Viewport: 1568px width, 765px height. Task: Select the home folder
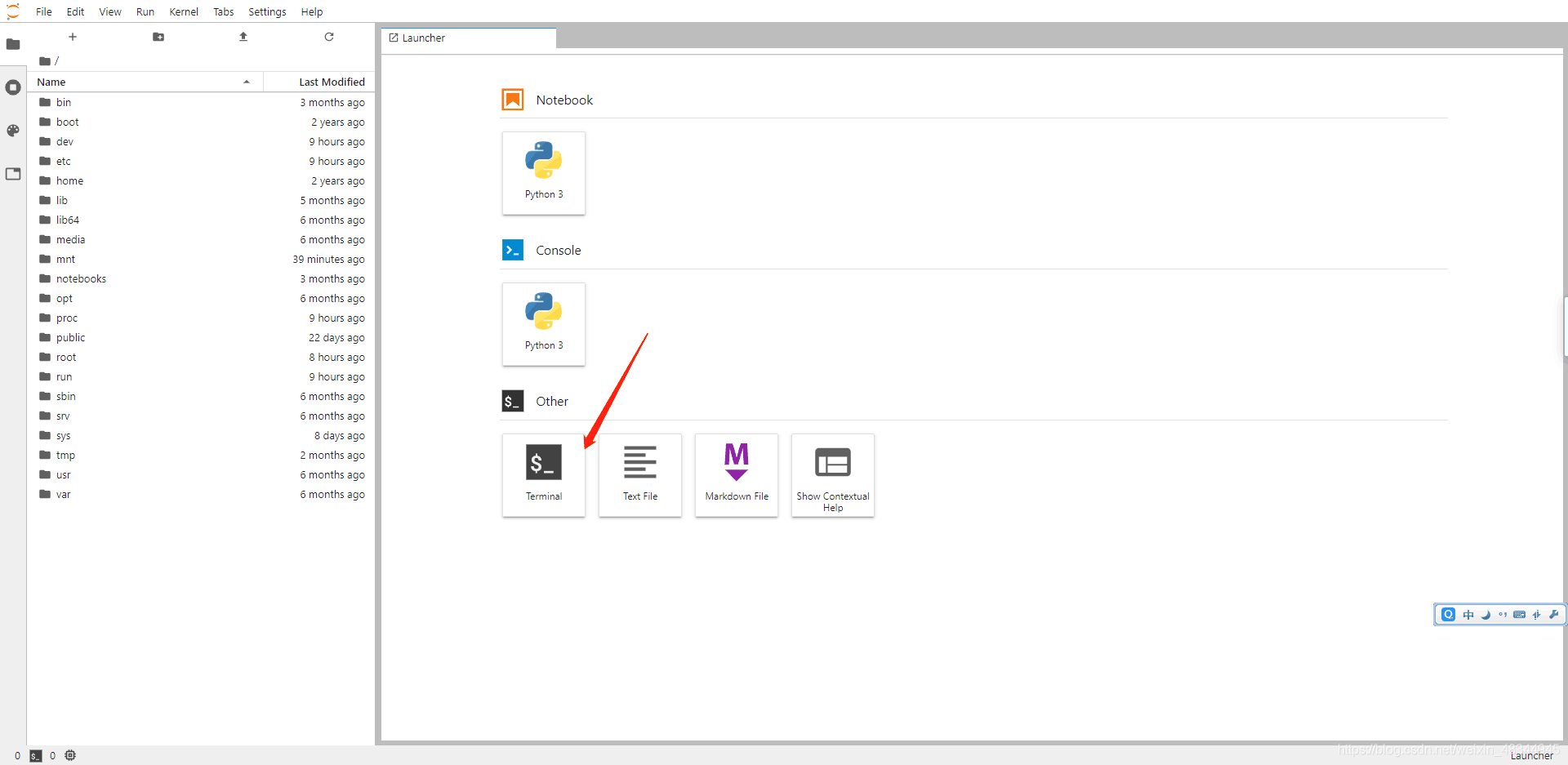point(201,180)
